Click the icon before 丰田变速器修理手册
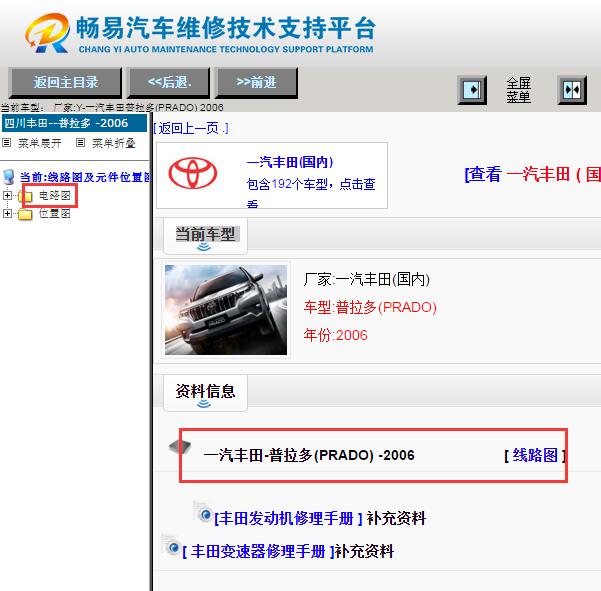 click(171, 545)
